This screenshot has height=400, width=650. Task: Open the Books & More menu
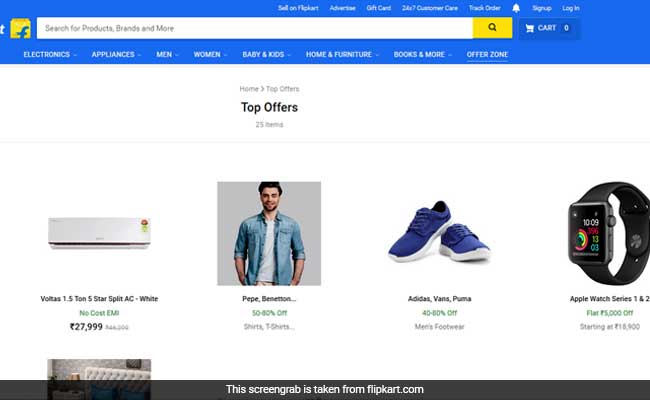(x=422, y=54)
